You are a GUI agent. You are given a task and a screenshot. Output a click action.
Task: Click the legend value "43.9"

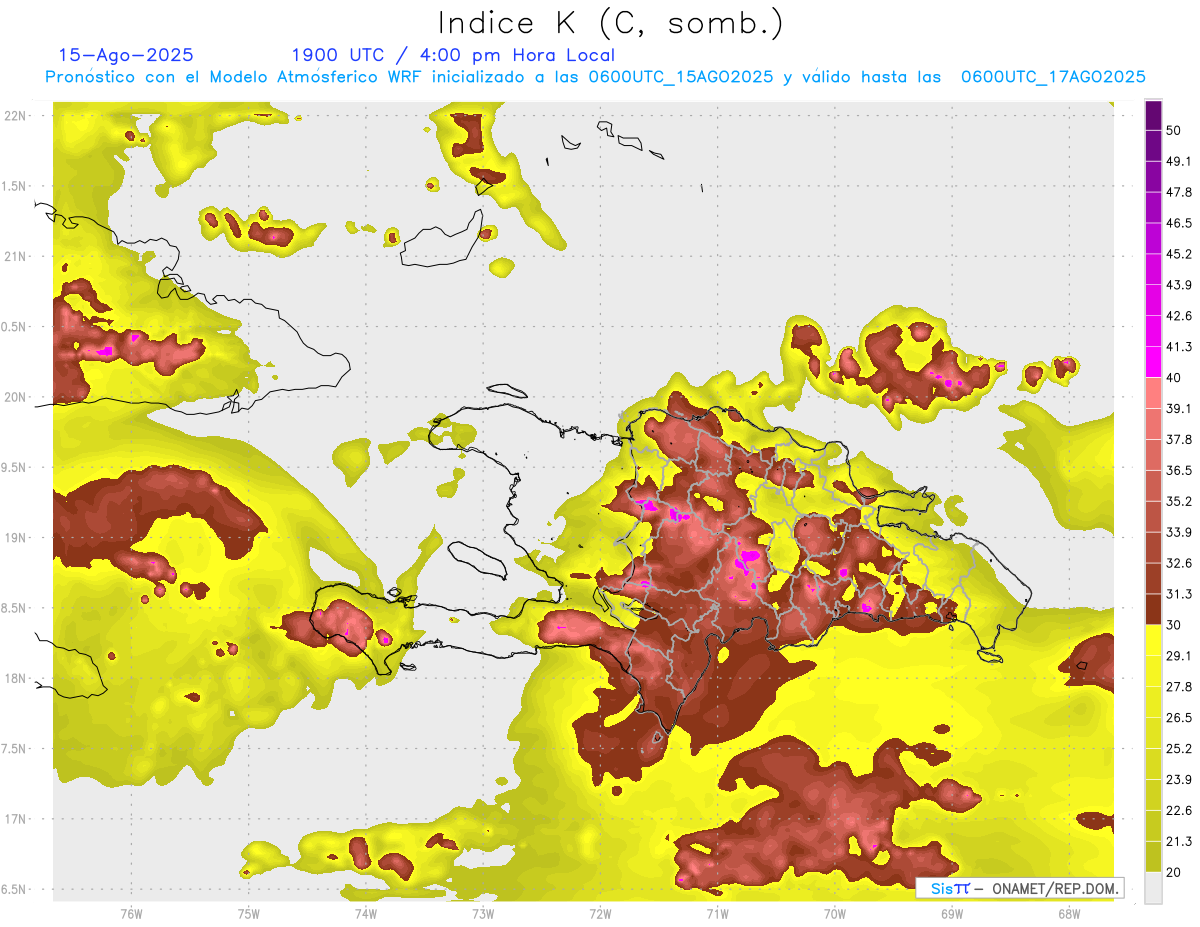(1179, 285)
